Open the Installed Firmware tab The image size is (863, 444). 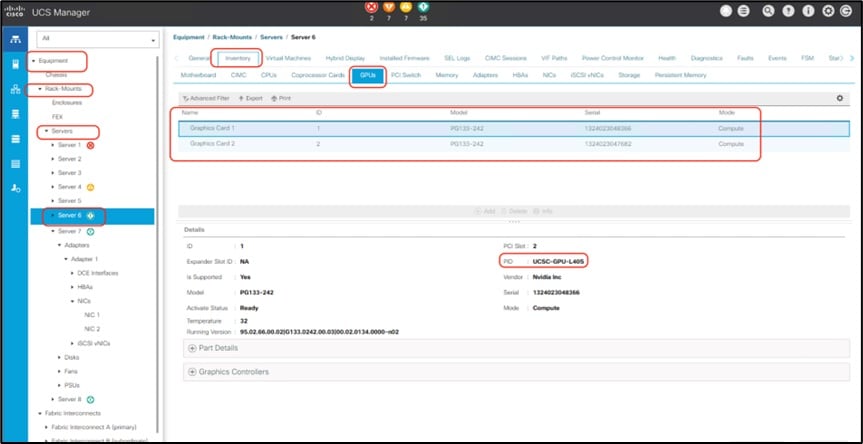point(405,58)
